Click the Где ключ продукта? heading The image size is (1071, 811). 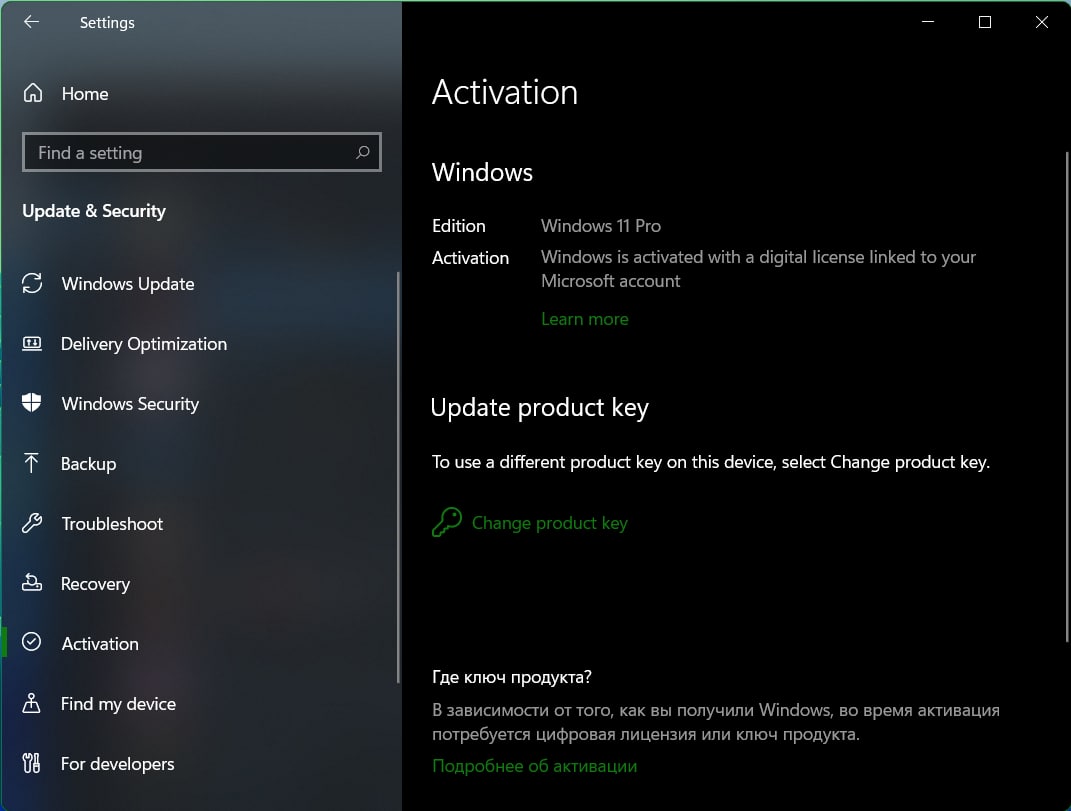[x=512, y=677]
